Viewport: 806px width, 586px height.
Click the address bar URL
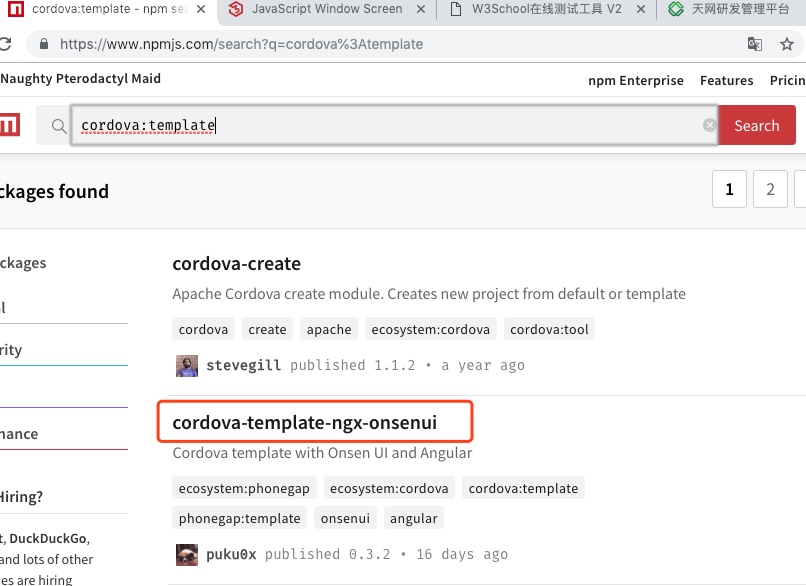pyautogui.click(x=241, y=44)
